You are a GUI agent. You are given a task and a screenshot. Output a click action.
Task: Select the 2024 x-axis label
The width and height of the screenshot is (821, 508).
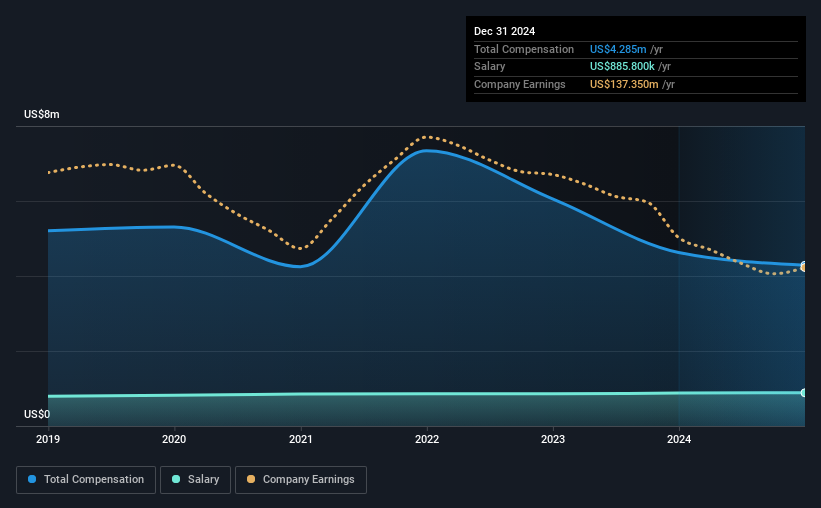pos(679,439)
